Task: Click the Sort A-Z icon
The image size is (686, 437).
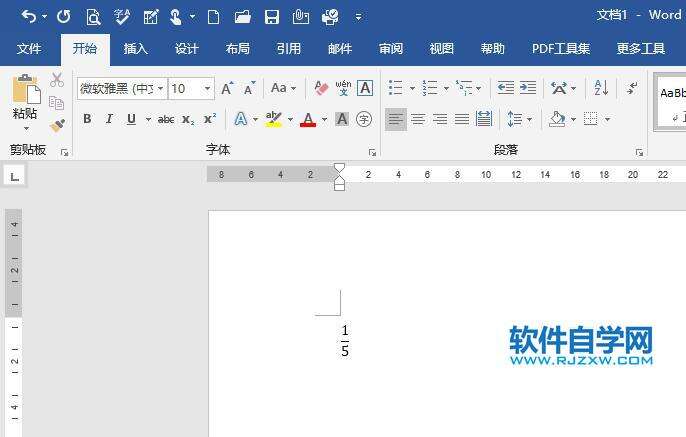Action: [601, 88]
